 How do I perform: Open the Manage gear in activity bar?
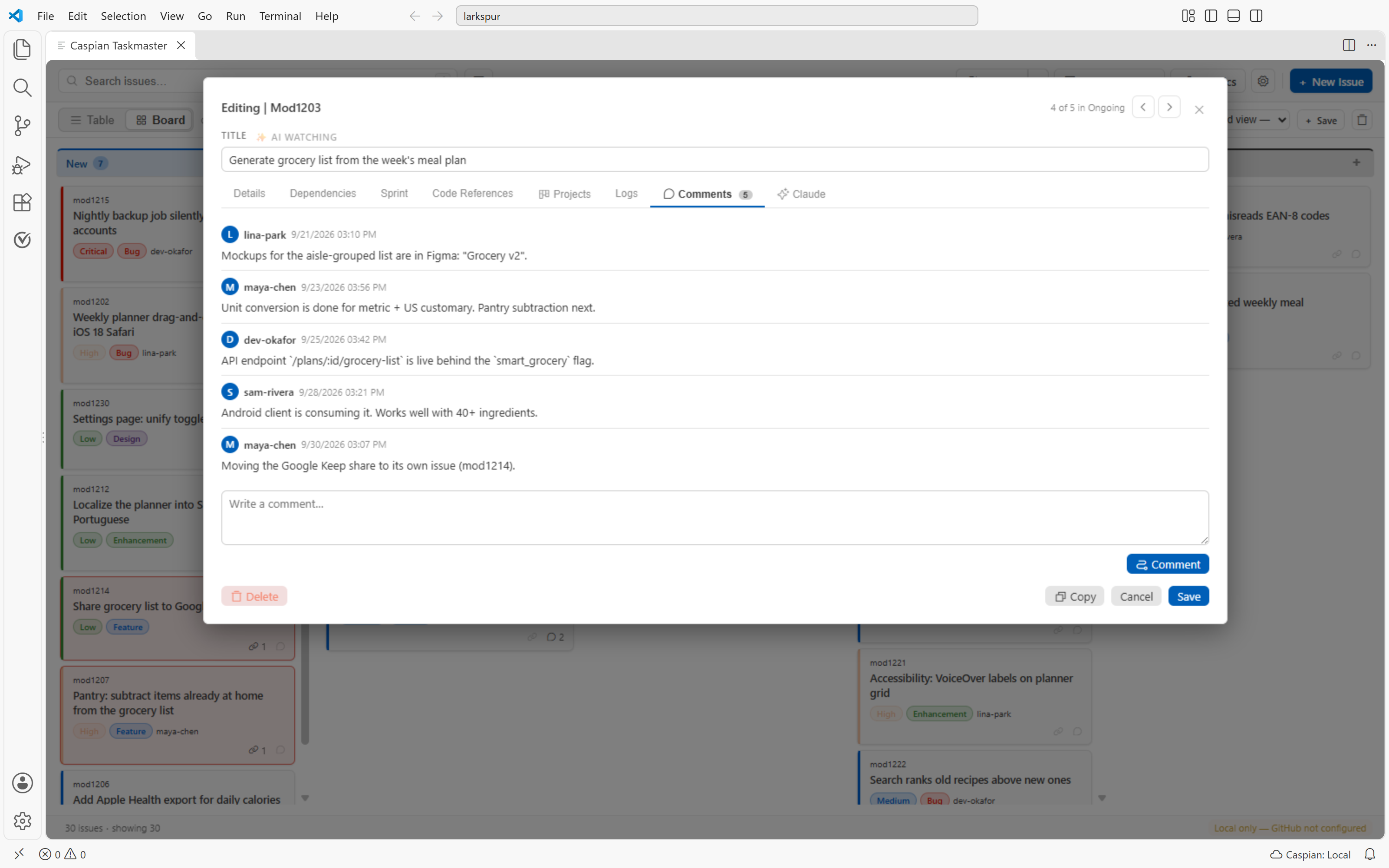point(22,821)
